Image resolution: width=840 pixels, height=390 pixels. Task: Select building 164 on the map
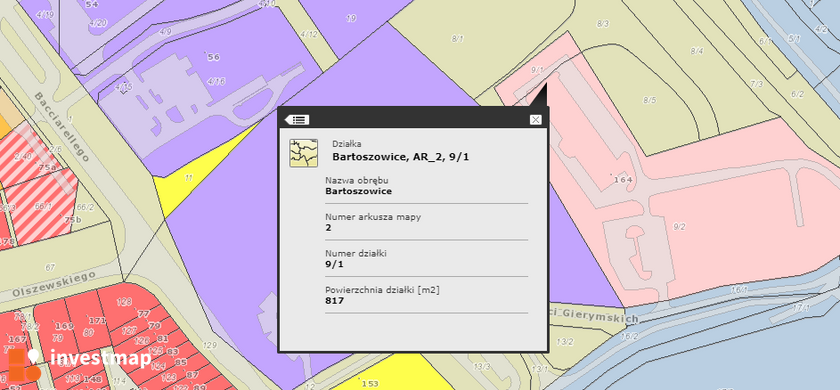tap(622, 179)
